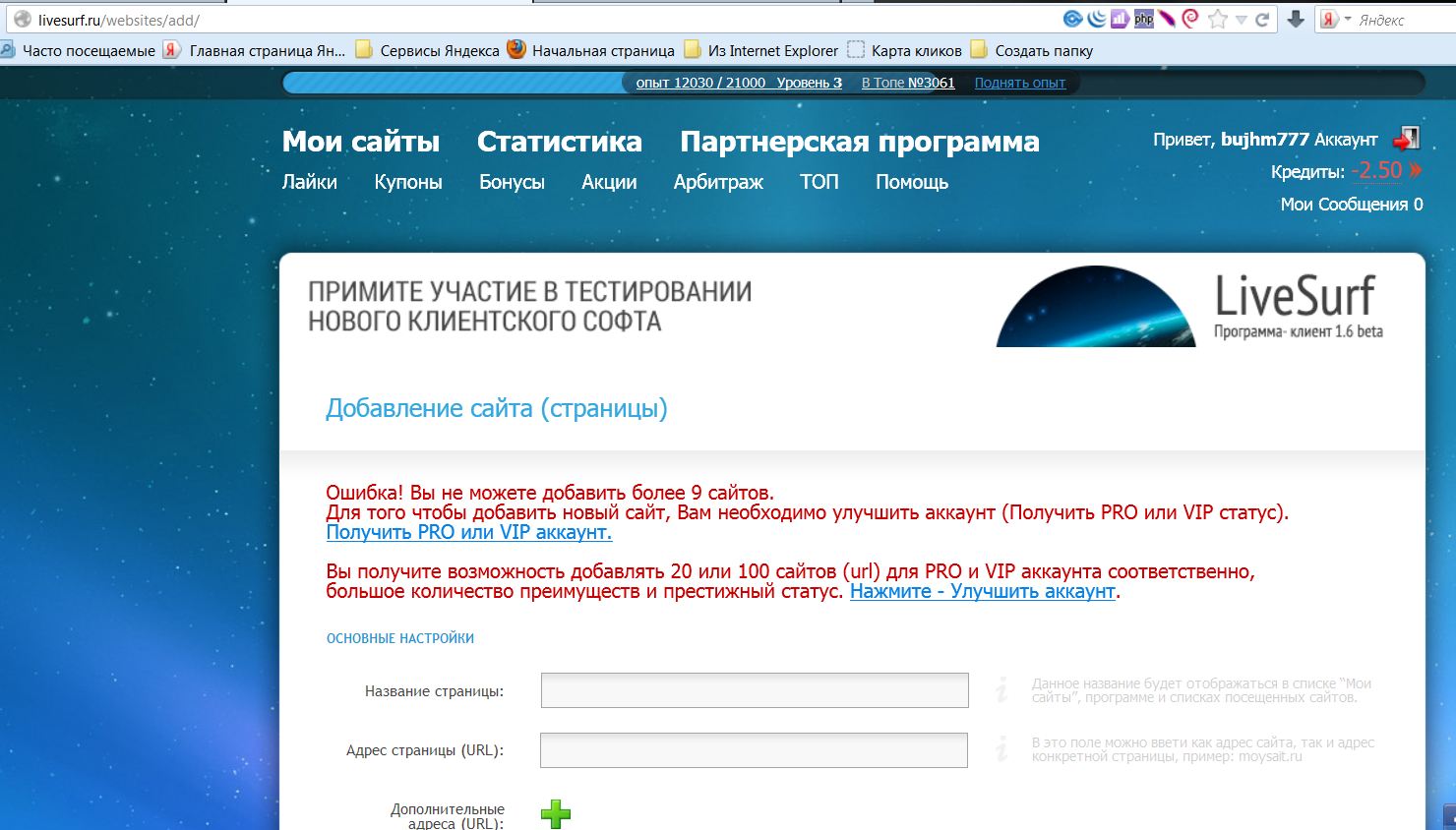
Task: Click LiveSurf client software testing banner
Action: coord(851,306)
